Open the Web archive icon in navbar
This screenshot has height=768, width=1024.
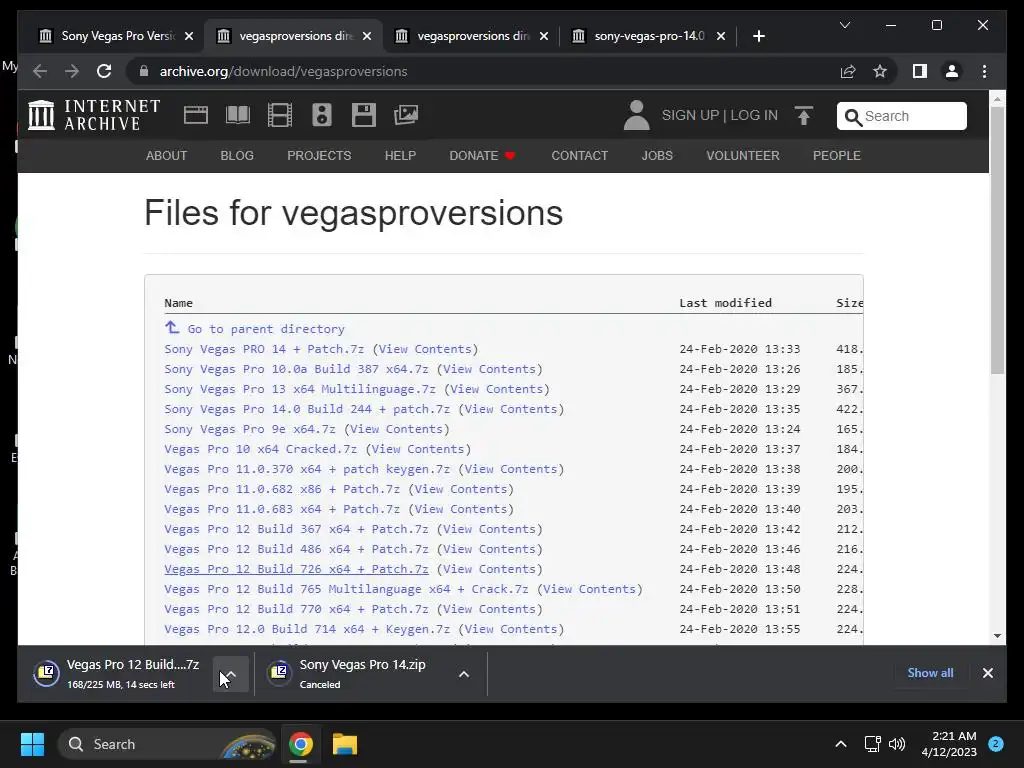coord(195,115)
